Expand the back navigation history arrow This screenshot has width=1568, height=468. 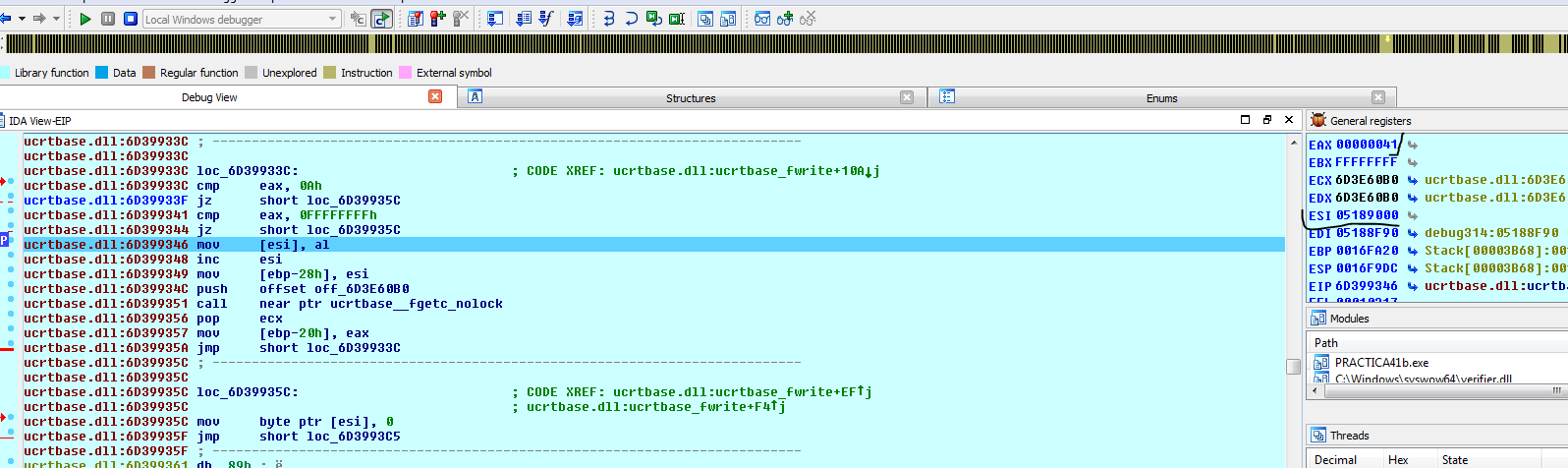(22, 19)
